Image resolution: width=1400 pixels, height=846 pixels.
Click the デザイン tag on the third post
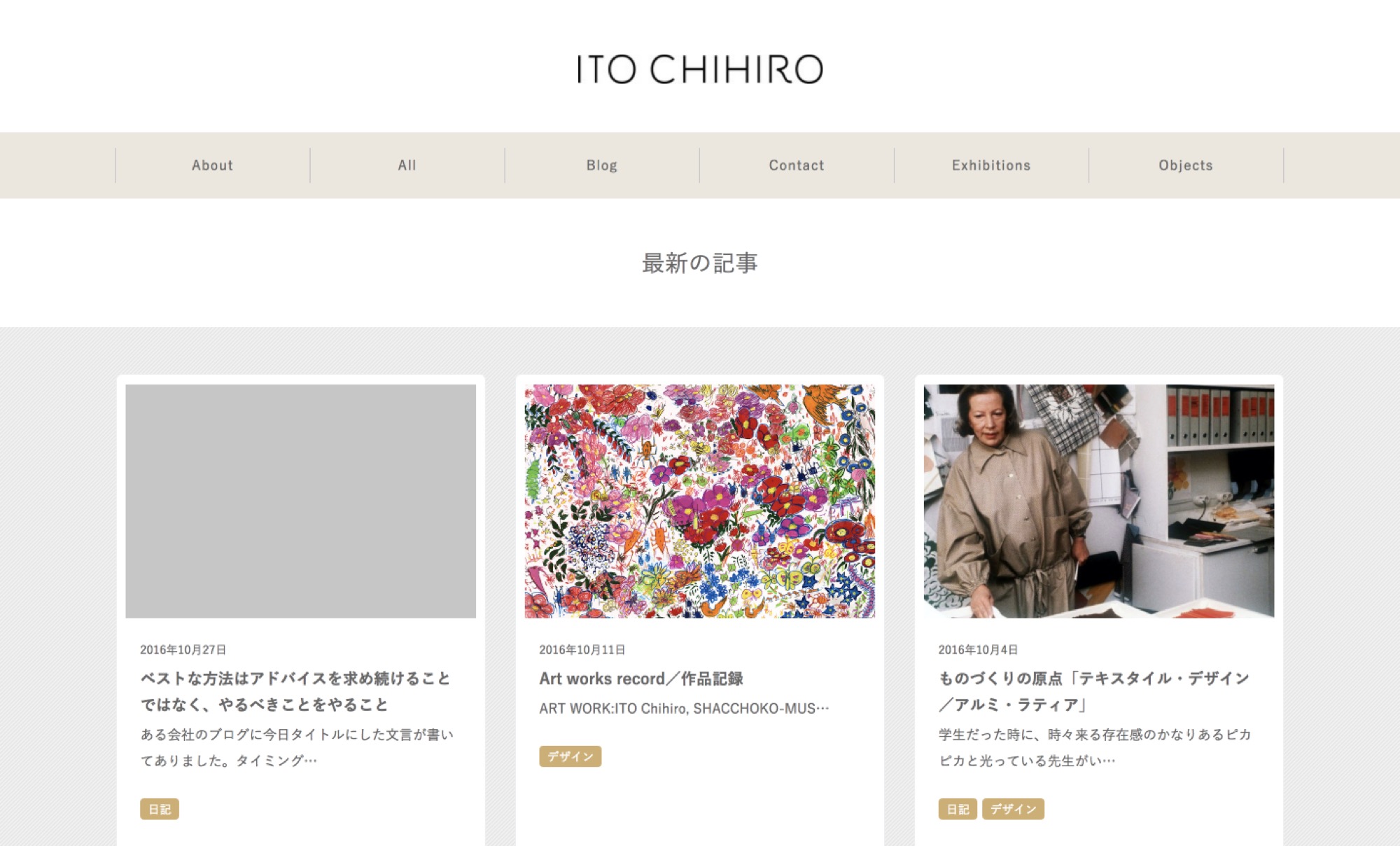pos(1013,809)
